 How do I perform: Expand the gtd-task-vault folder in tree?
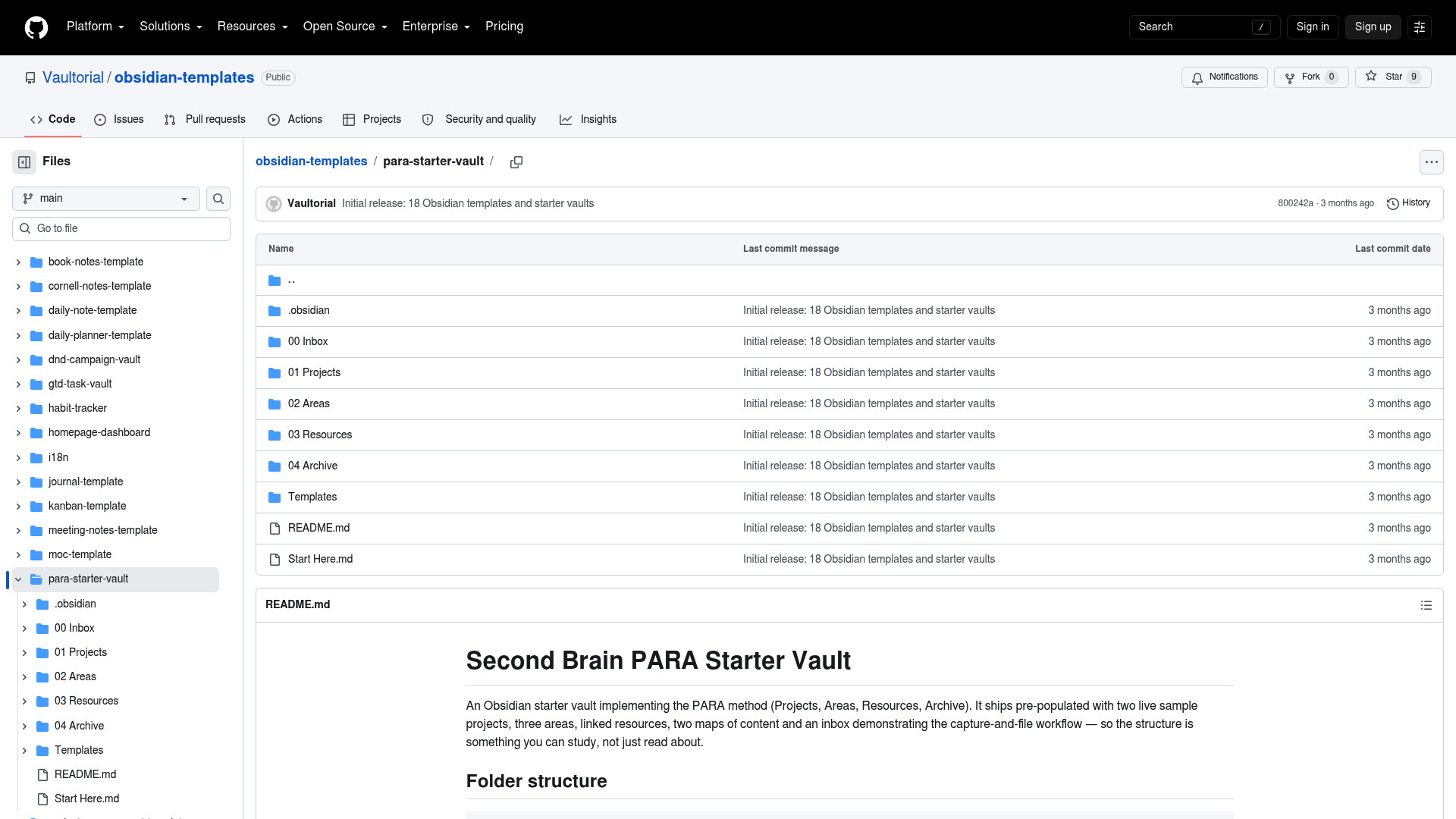point(18,384)
